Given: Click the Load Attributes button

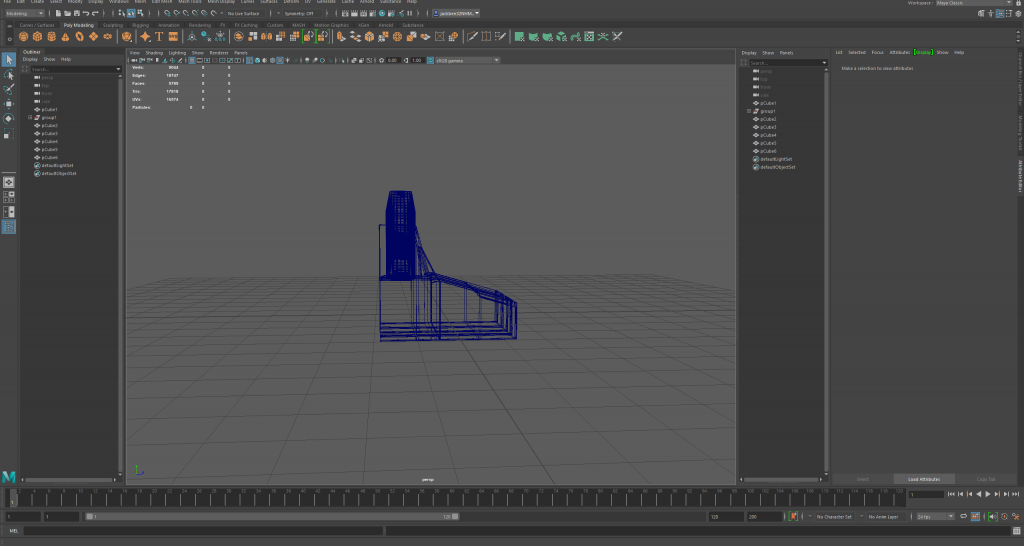Looking at the screenshot, I should point(924,479).
